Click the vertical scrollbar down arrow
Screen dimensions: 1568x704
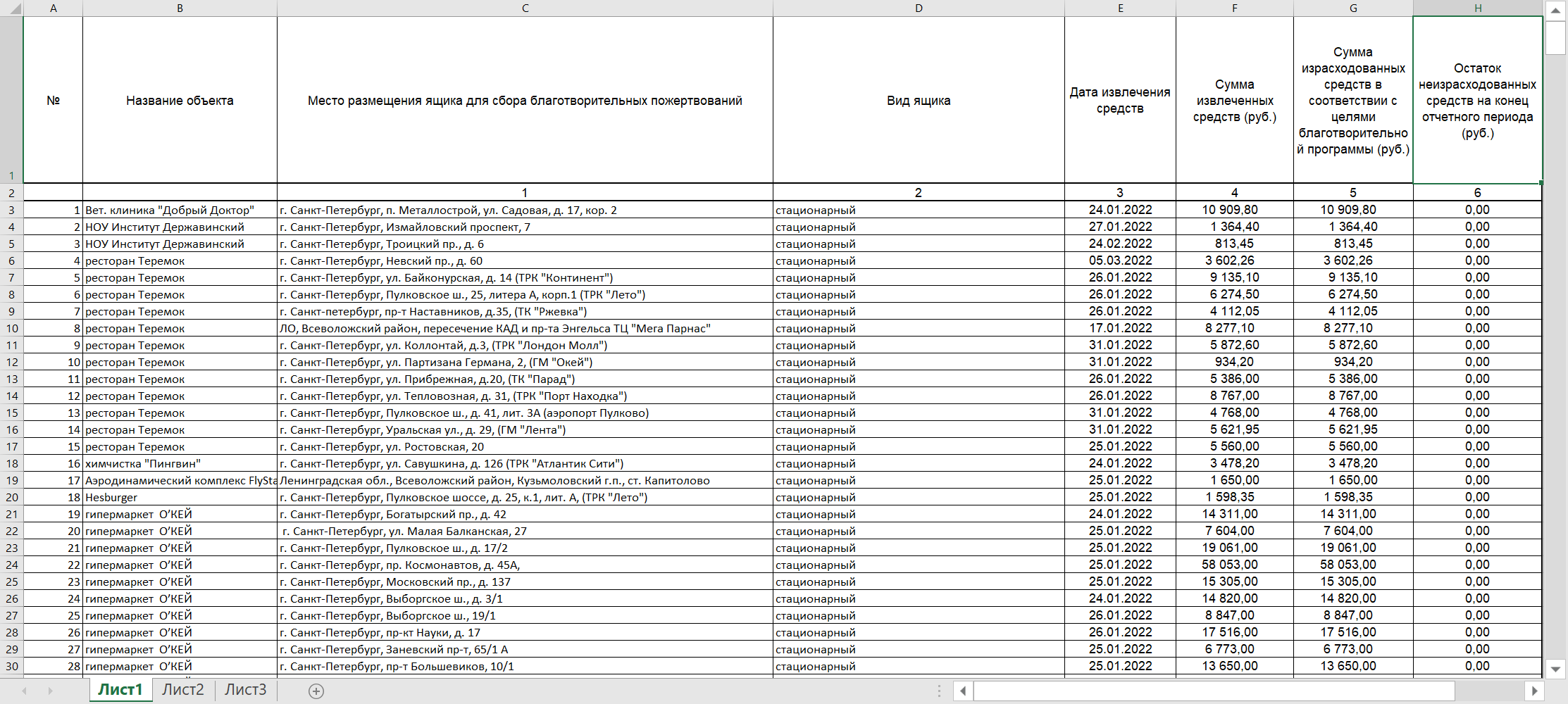[1555, 669]
